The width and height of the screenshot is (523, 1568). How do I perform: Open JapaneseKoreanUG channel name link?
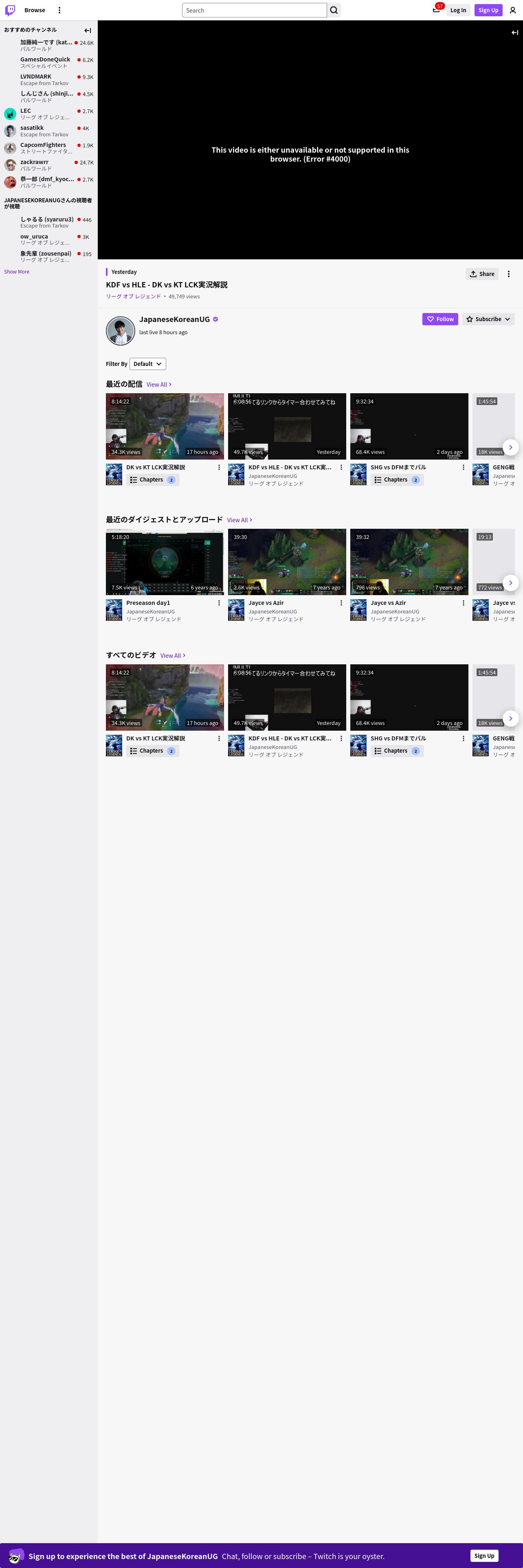tap(174, 319)
